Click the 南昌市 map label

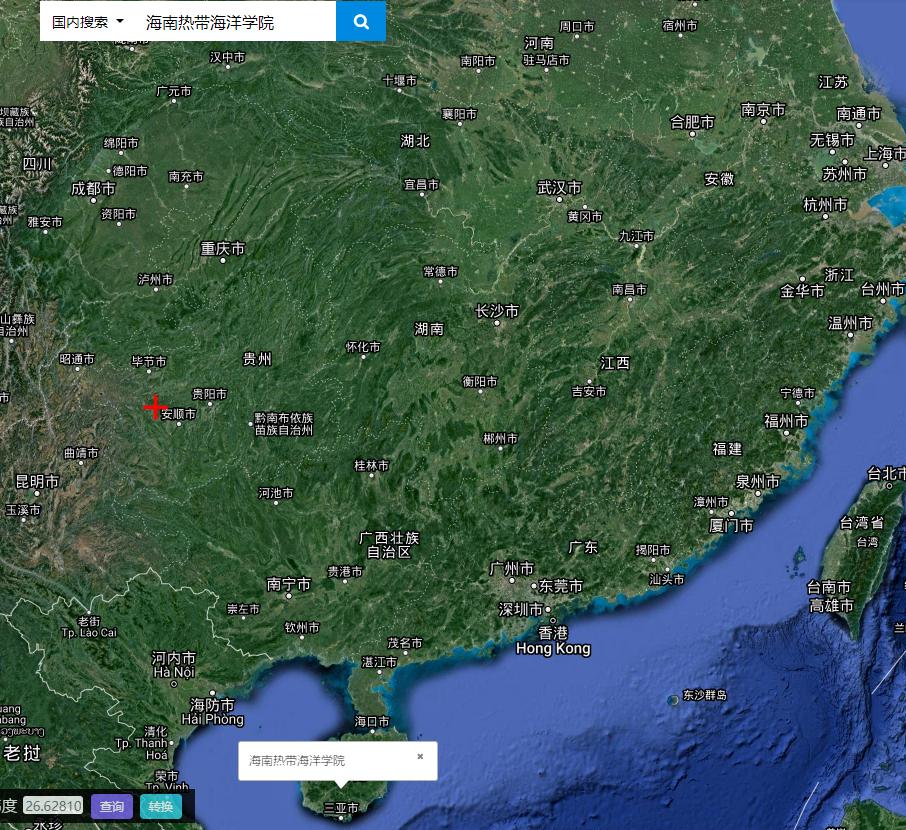(x=629, y=289)
